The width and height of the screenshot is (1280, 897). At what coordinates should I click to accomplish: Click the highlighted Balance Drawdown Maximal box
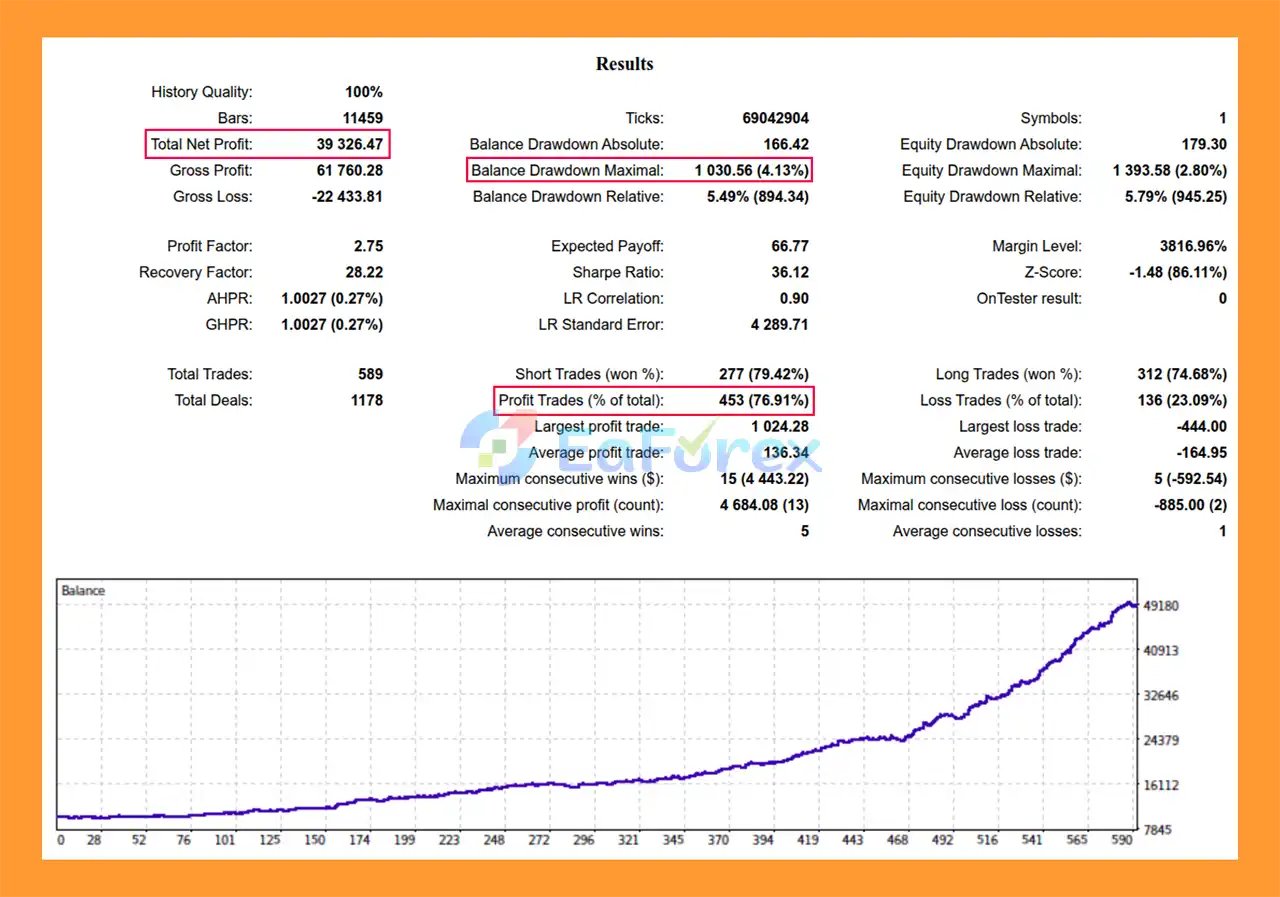click(639, 170)
